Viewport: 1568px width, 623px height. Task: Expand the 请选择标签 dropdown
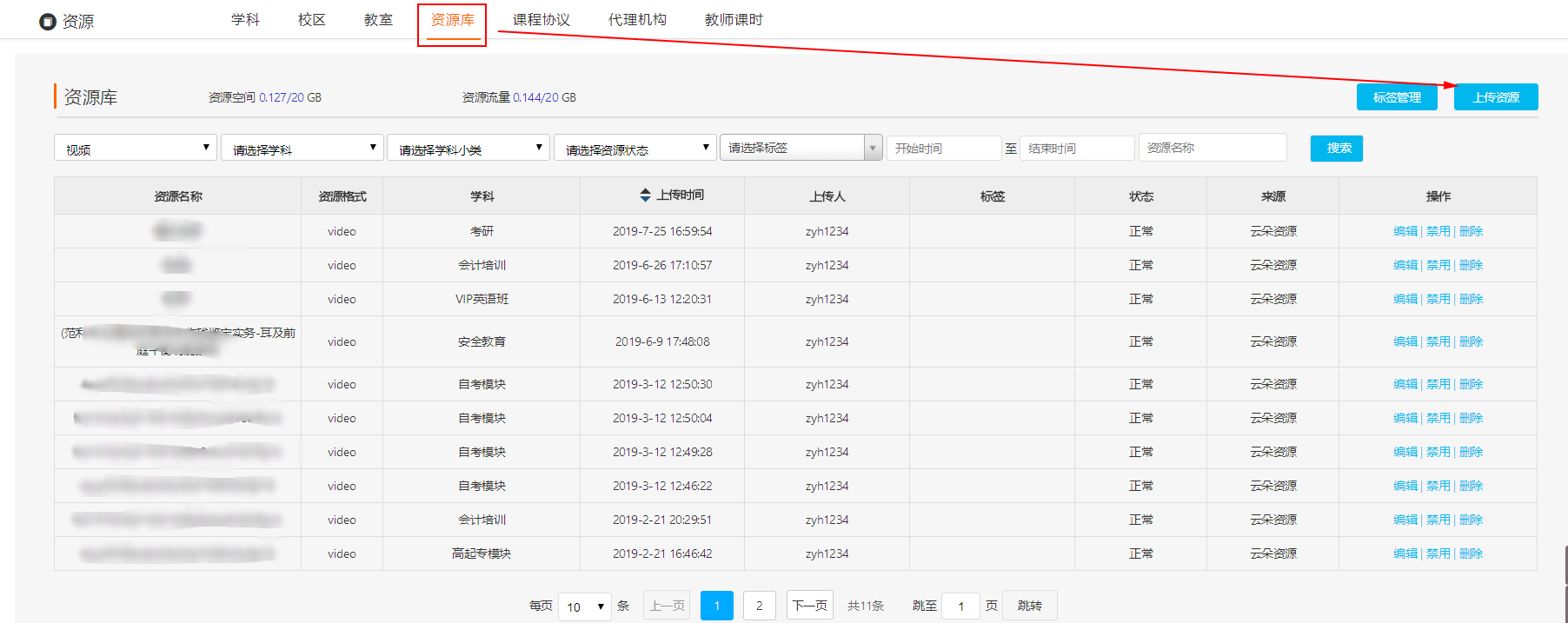point(801,148)
